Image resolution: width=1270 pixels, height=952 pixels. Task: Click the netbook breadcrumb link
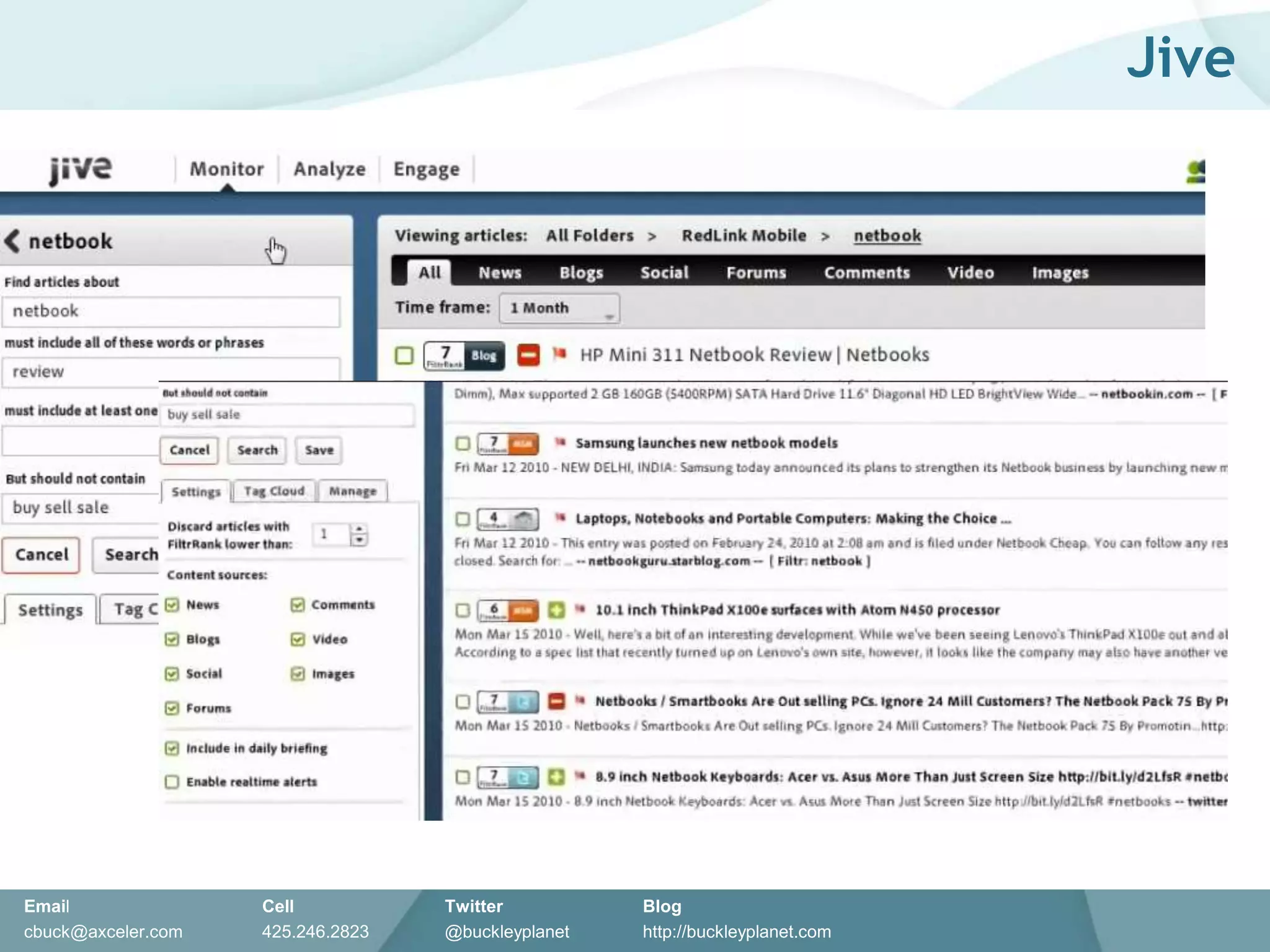887,236
